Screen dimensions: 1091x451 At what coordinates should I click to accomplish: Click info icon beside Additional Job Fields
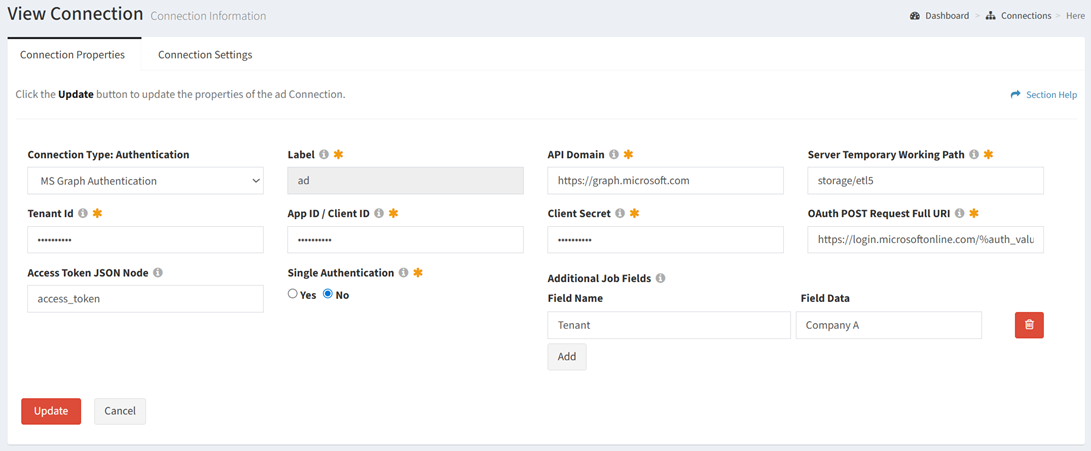click(660, 279)
